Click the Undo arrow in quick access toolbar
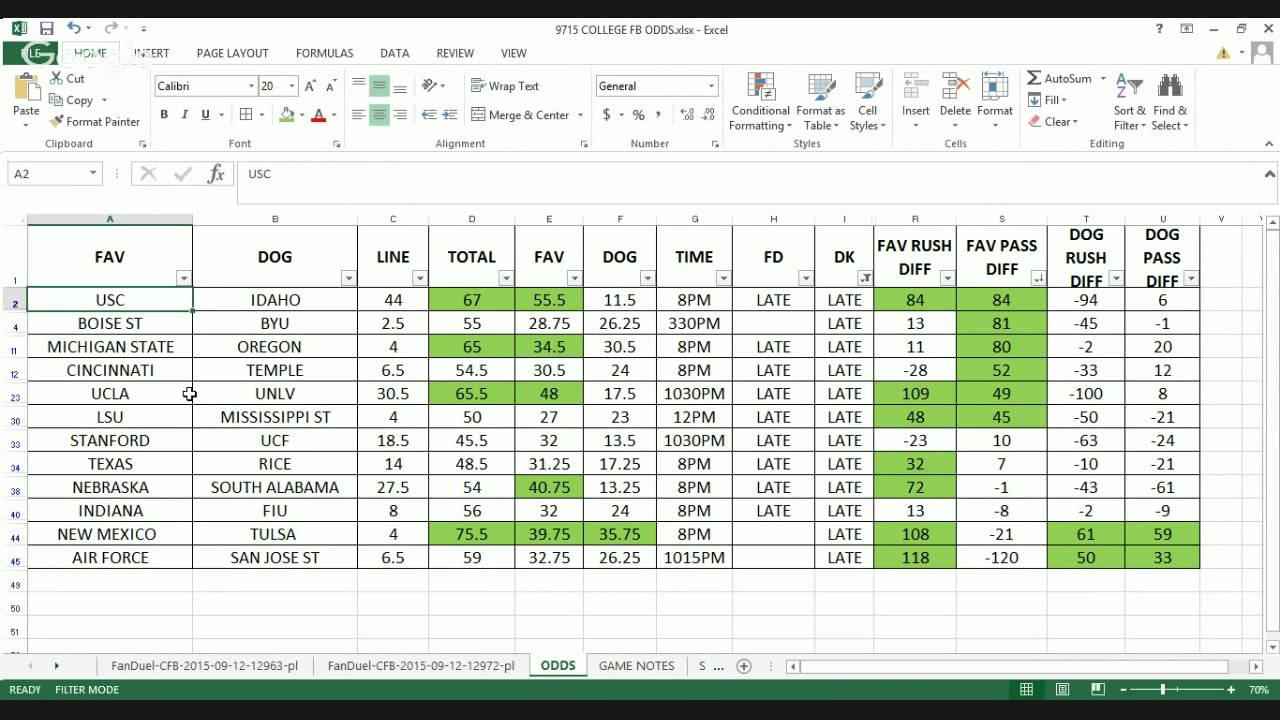This screenshot has width=1280, height=720. click(x=74, y=29)
